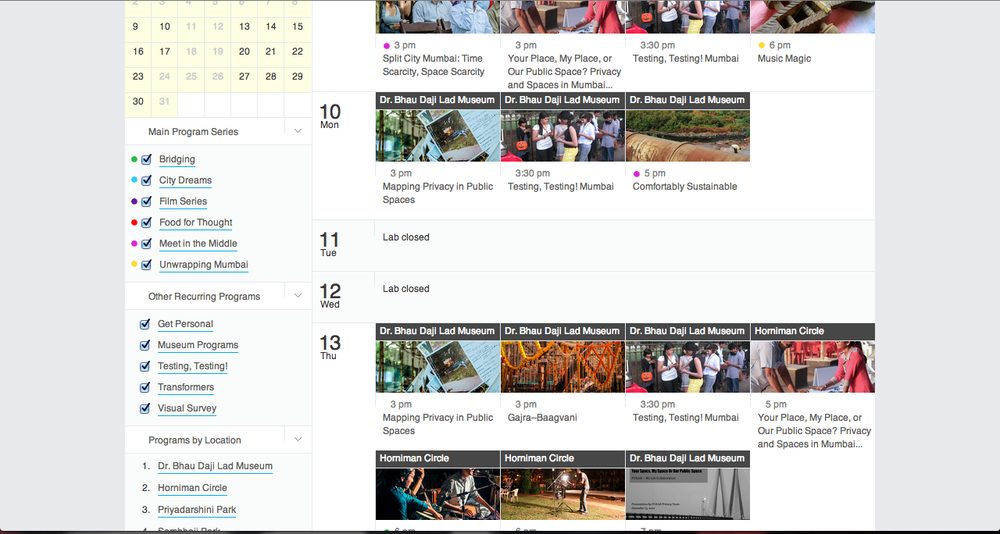
Task: Click the Lab closed text for Wednesday 12
Action: coord(406,289)
